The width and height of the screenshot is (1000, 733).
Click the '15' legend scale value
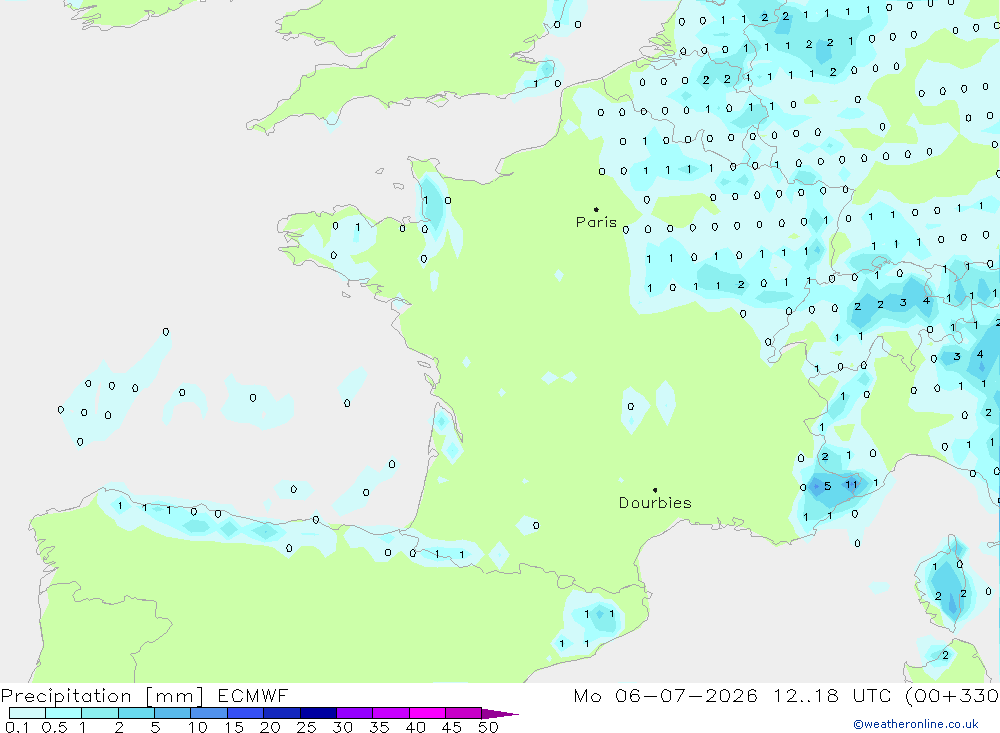pyautogui.click(x=233, y=727)
